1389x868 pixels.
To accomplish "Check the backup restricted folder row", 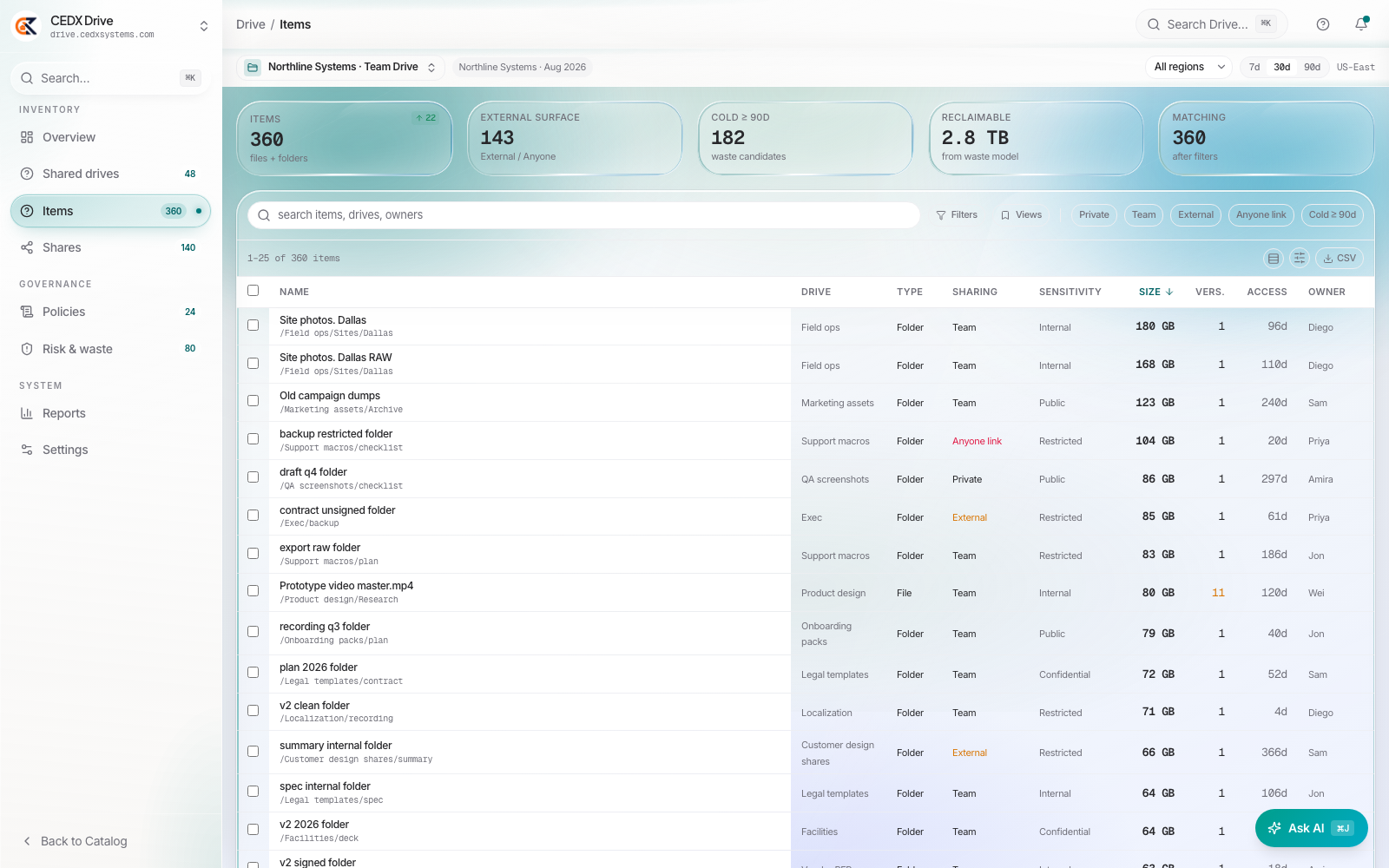I will point(253,439).
